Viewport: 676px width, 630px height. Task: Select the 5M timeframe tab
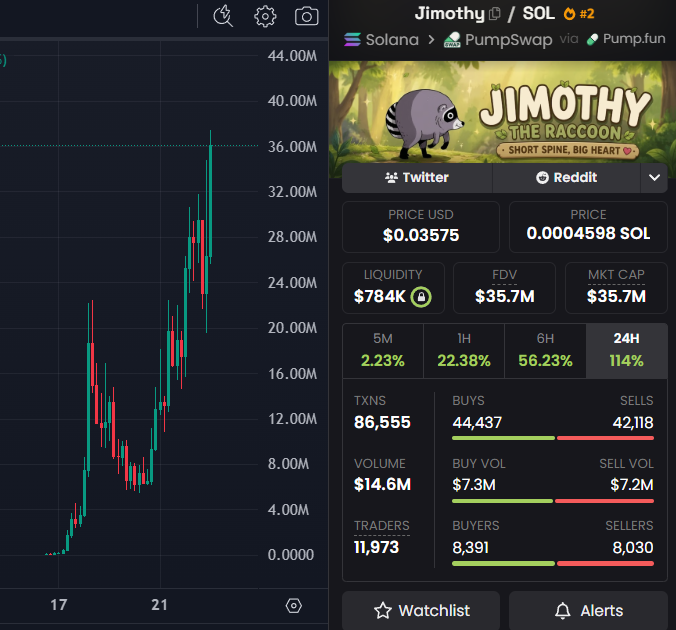click(x=383, y=351)
